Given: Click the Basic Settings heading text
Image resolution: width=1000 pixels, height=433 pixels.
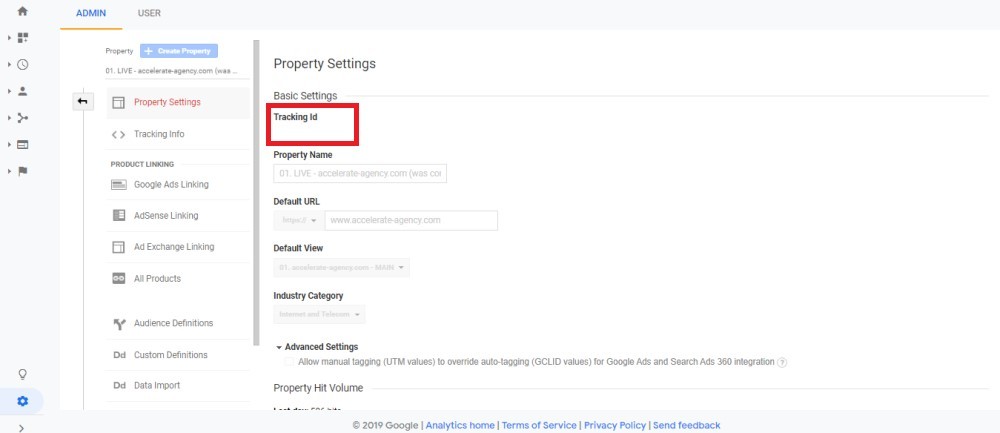Looking at the screenshot, I should 305,96.
